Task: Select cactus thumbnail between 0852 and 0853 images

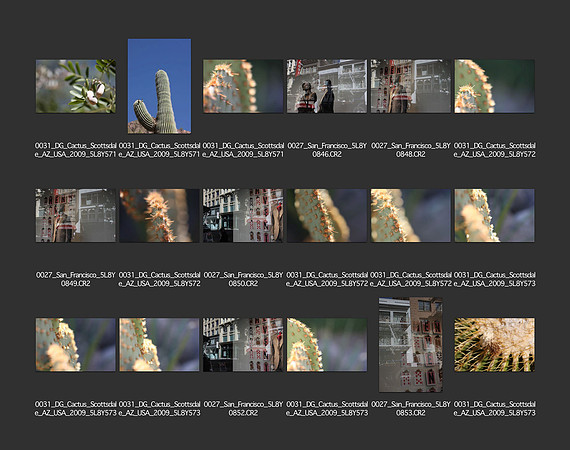Action: click(327, 345)
